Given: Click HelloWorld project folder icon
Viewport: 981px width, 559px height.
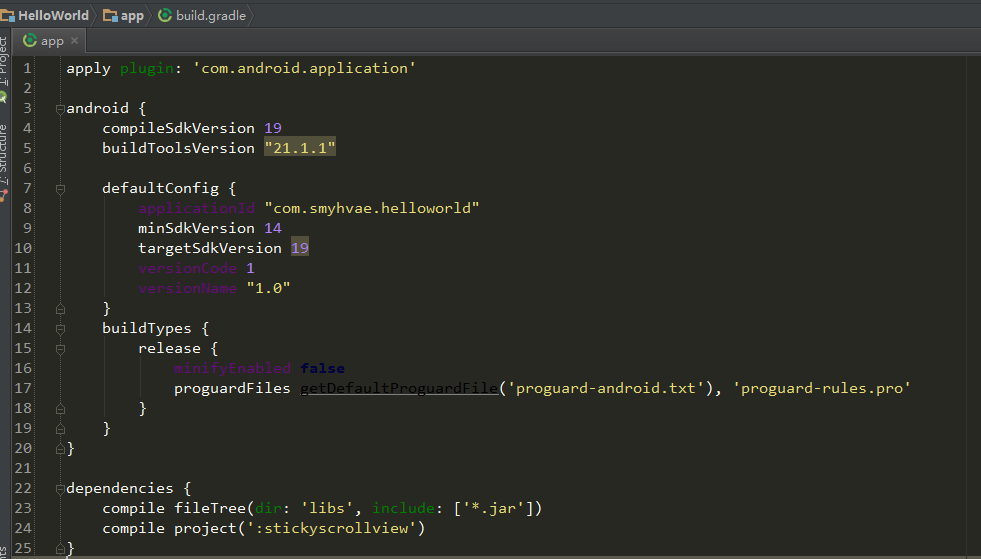Looking at the screenshot, I should click(8, 16).
